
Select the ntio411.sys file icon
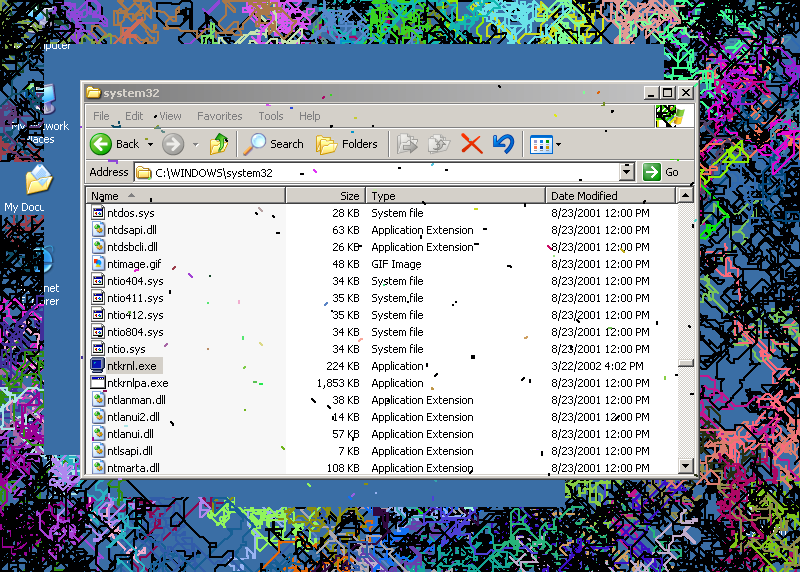click(98, 297)
